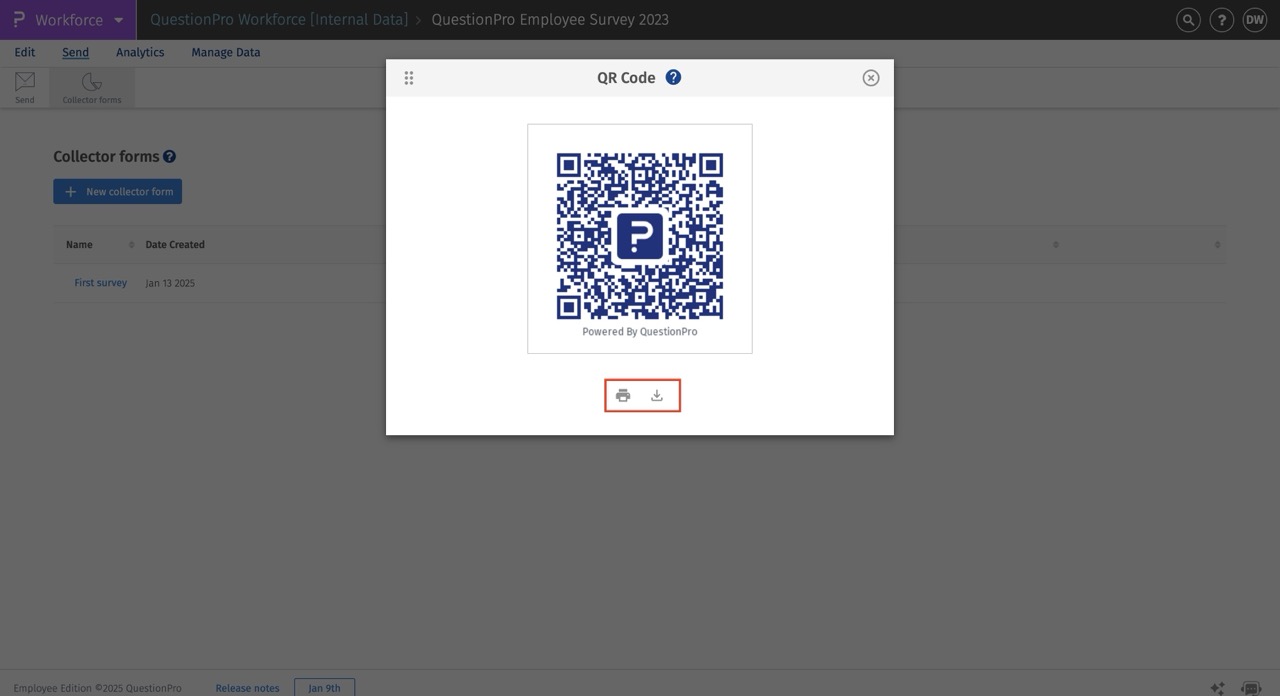1280x696 pixels.
Task: Launch the chatbot icon at bottom right
Action: (x=1253, y=688)
